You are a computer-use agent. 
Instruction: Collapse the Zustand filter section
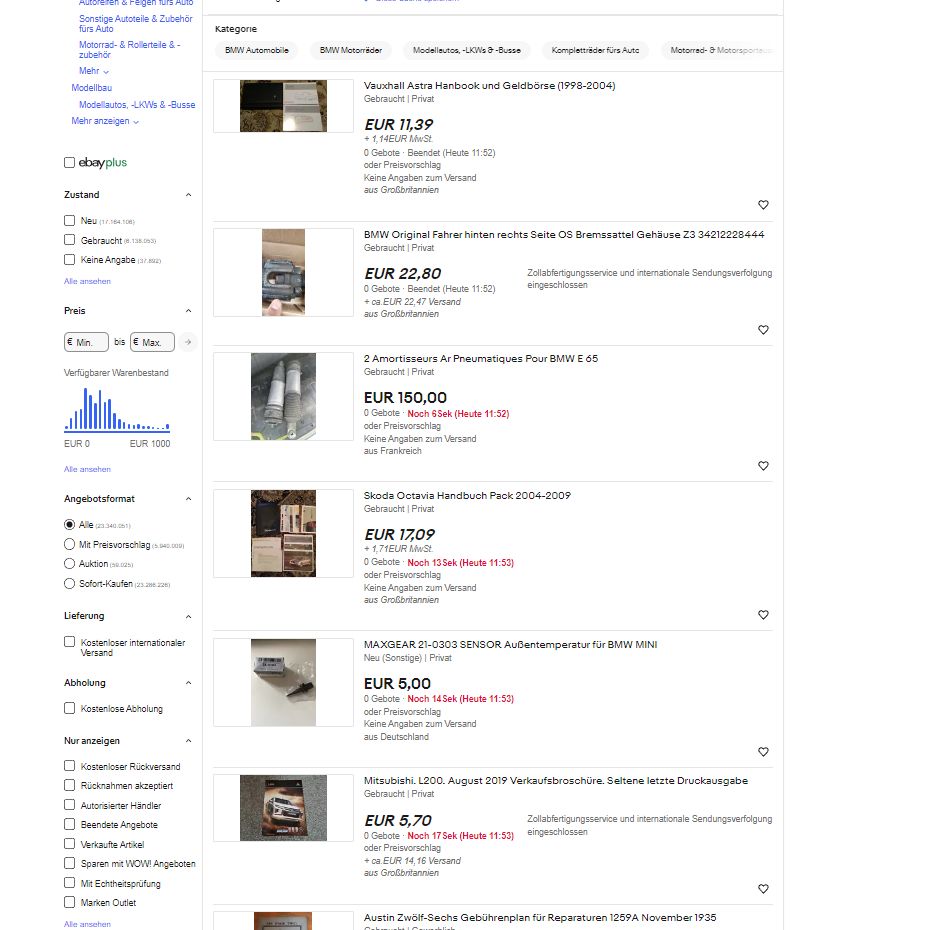189,195
